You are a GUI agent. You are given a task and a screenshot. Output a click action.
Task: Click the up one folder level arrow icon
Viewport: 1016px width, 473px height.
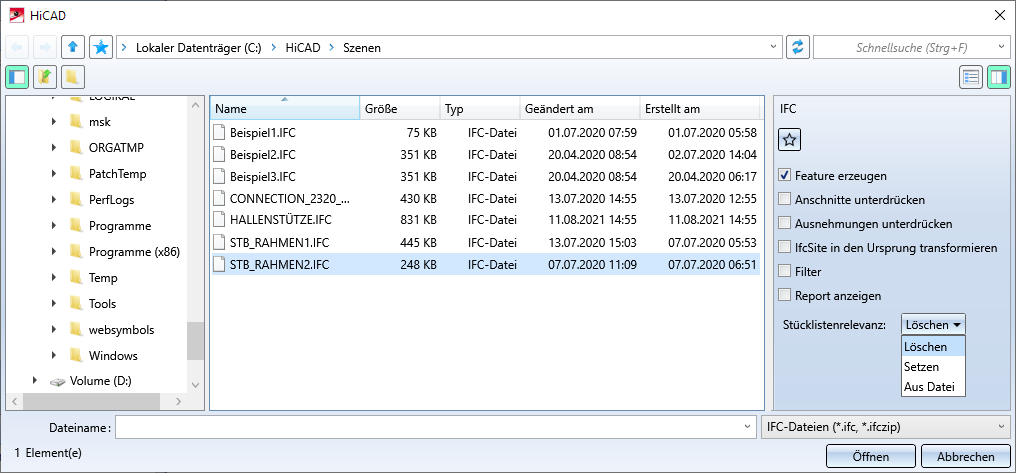pyautogui.click(x=72, y=47)
